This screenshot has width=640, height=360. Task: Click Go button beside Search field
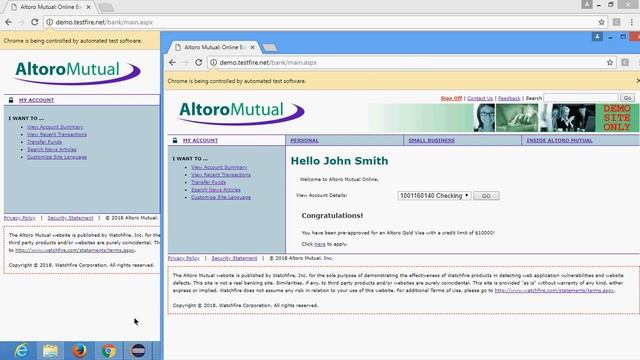627,98
